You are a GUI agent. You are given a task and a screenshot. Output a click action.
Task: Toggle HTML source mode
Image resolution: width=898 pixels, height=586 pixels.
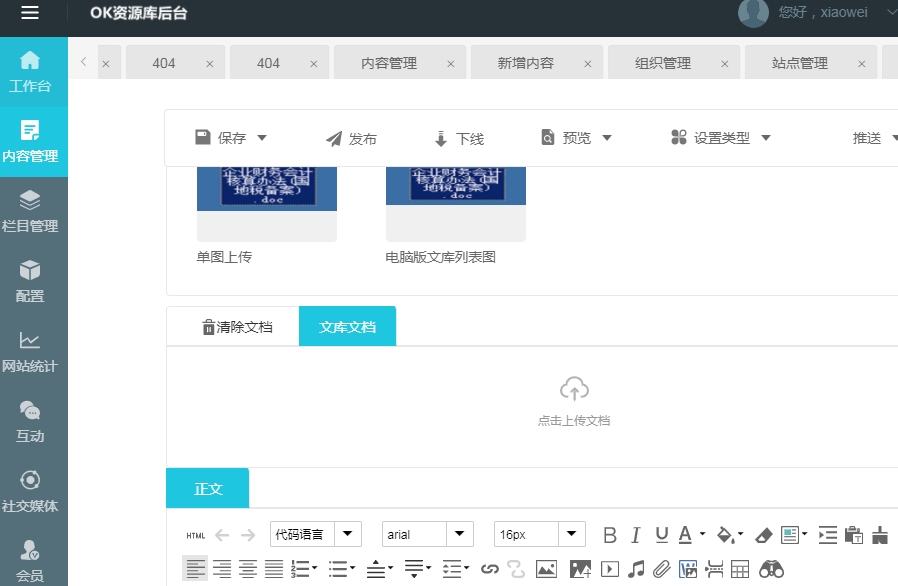[195, 535]
